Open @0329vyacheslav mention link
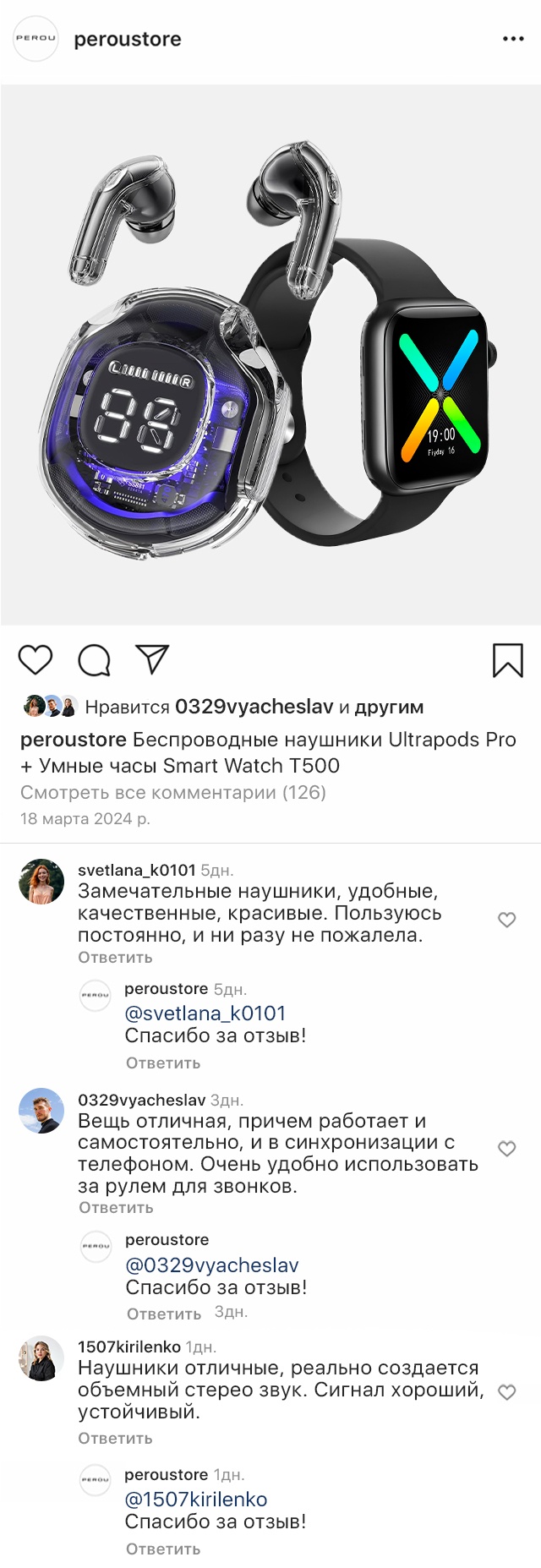This screenshot has height=1568, width=541. coord(212,1265)
